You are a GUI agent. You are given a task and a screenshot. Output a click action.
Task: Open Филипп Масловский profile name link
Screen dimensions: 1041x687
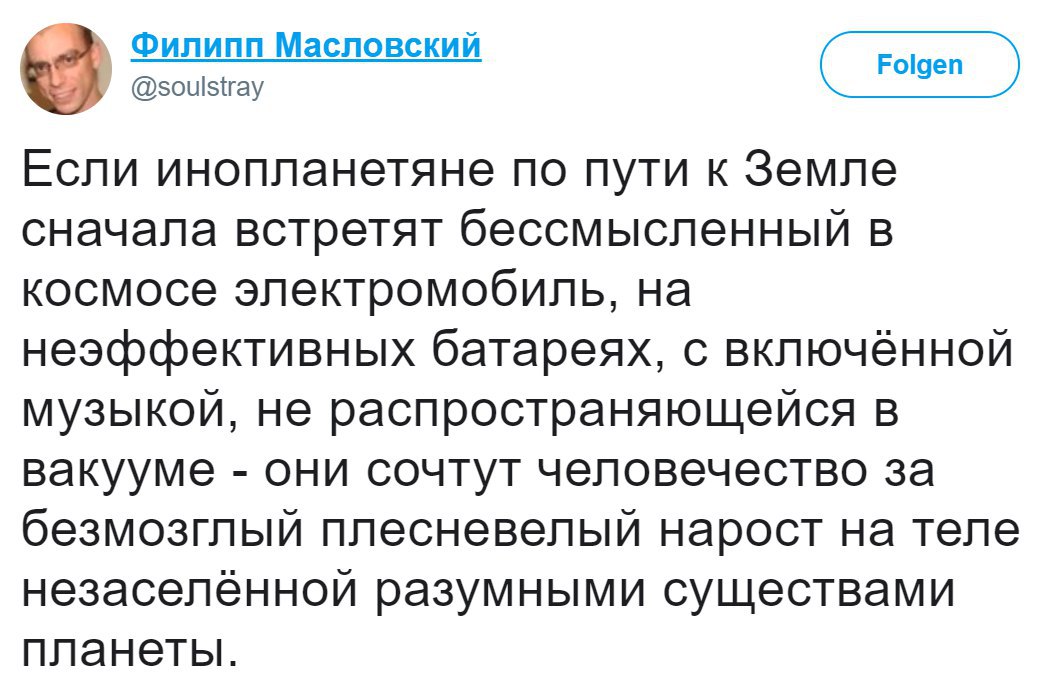[x=306, y=46]
